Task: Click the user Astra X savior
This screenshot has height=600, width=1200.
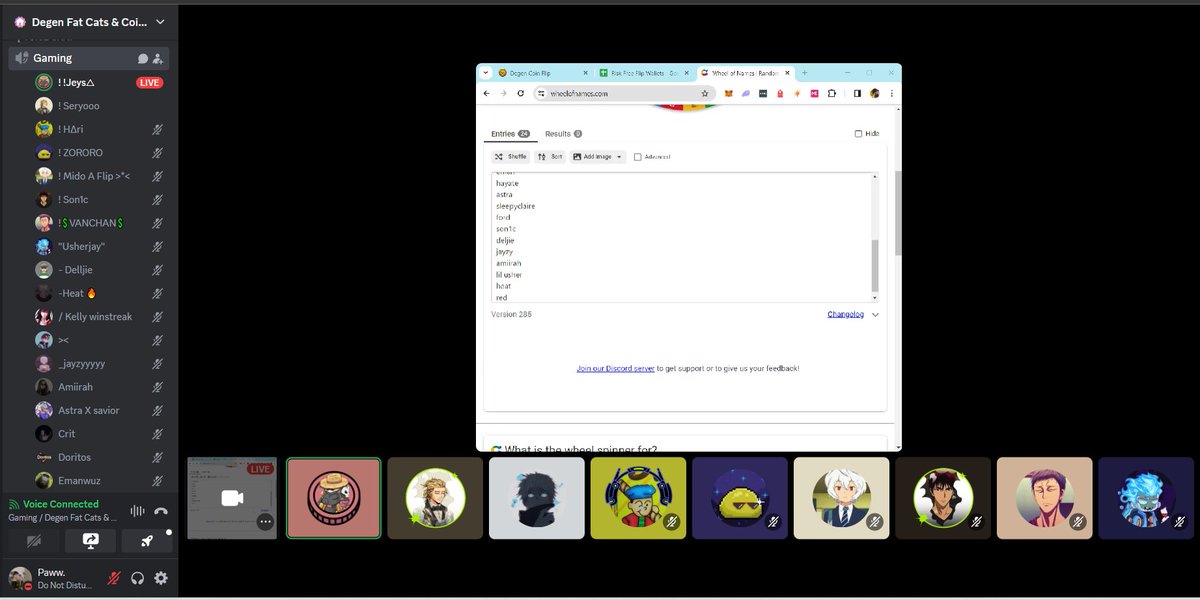Action: coord(90,410)
